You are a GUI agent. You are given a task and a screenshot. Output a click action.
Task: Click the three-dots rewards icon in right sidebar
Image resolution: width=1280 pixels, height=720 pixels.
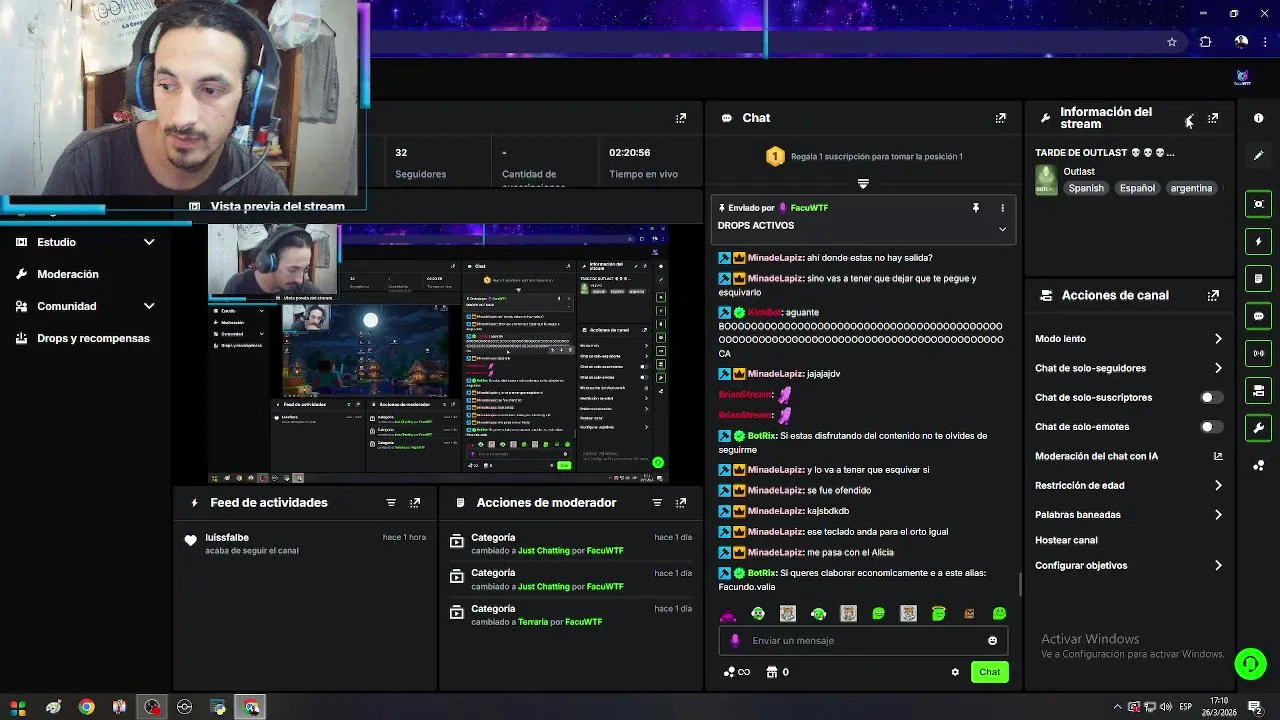(1258, 465)
